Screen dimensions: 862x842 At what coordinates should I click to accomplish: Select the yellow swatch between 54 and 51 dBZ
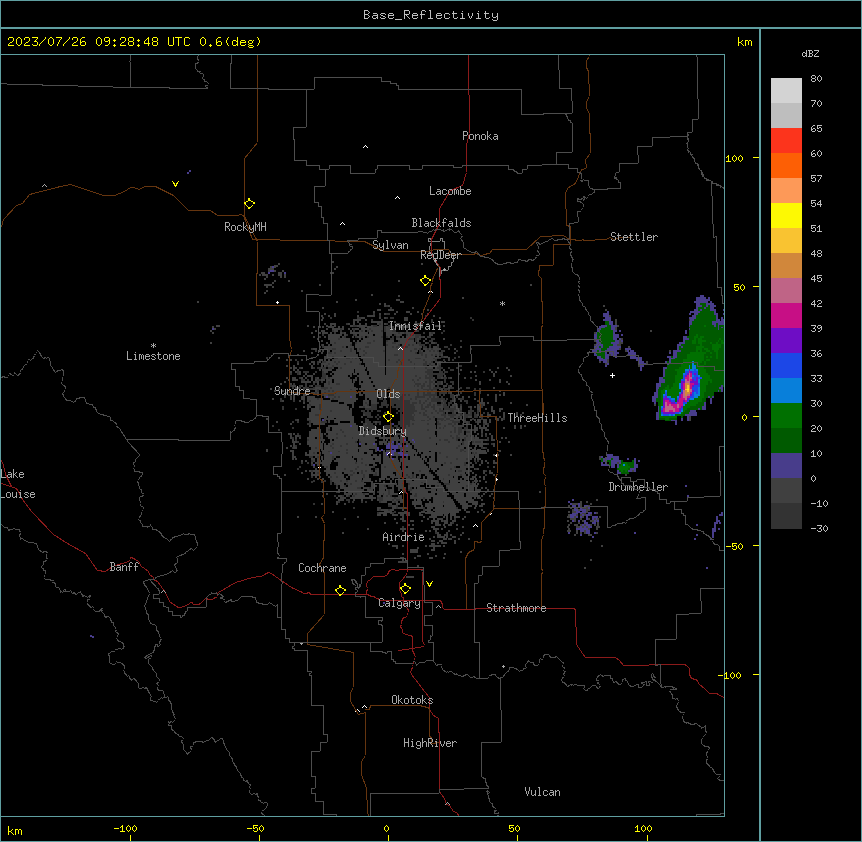tap(786, 215)
